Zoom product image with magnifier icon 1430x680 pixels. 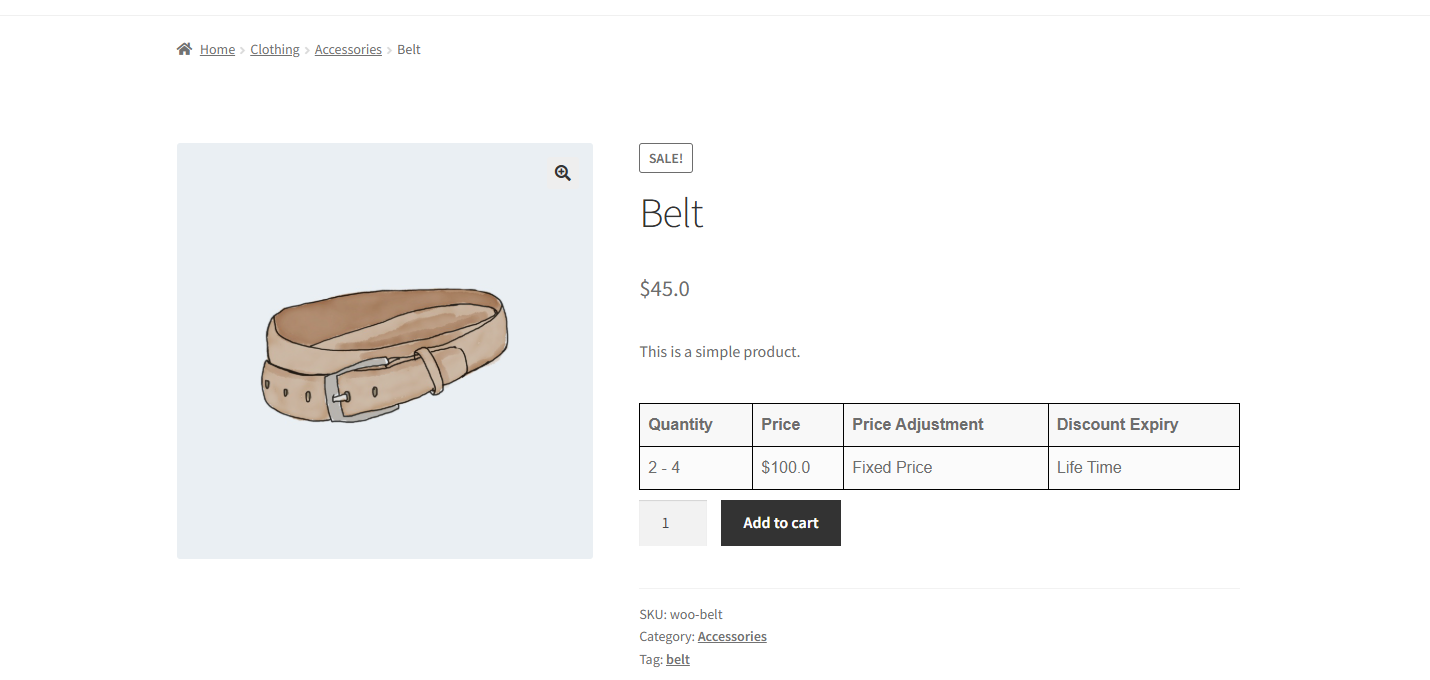coord(563,173)
